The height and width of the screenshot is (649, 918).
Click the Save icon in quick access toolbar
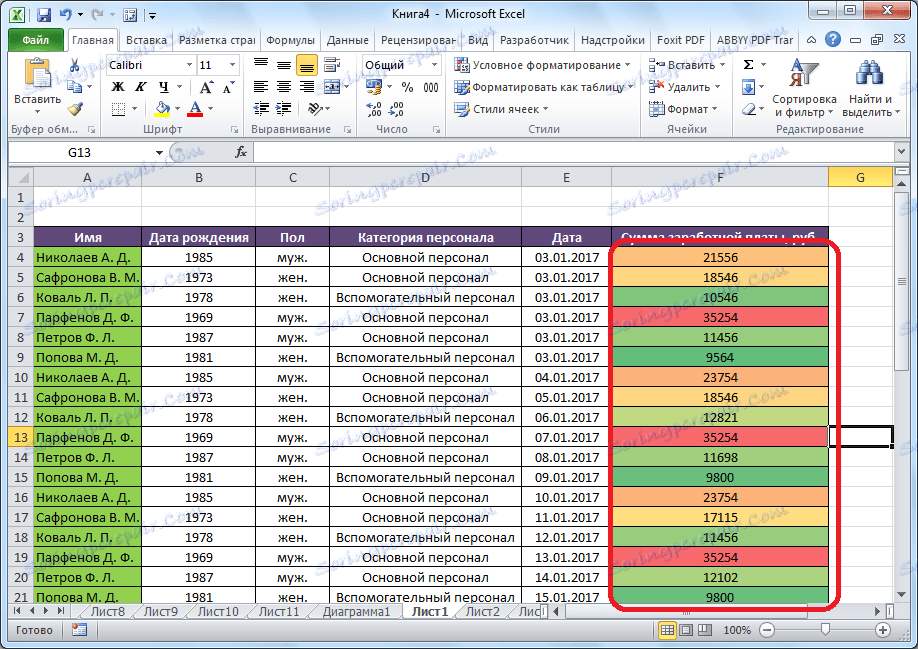click(x=43, y=16)
